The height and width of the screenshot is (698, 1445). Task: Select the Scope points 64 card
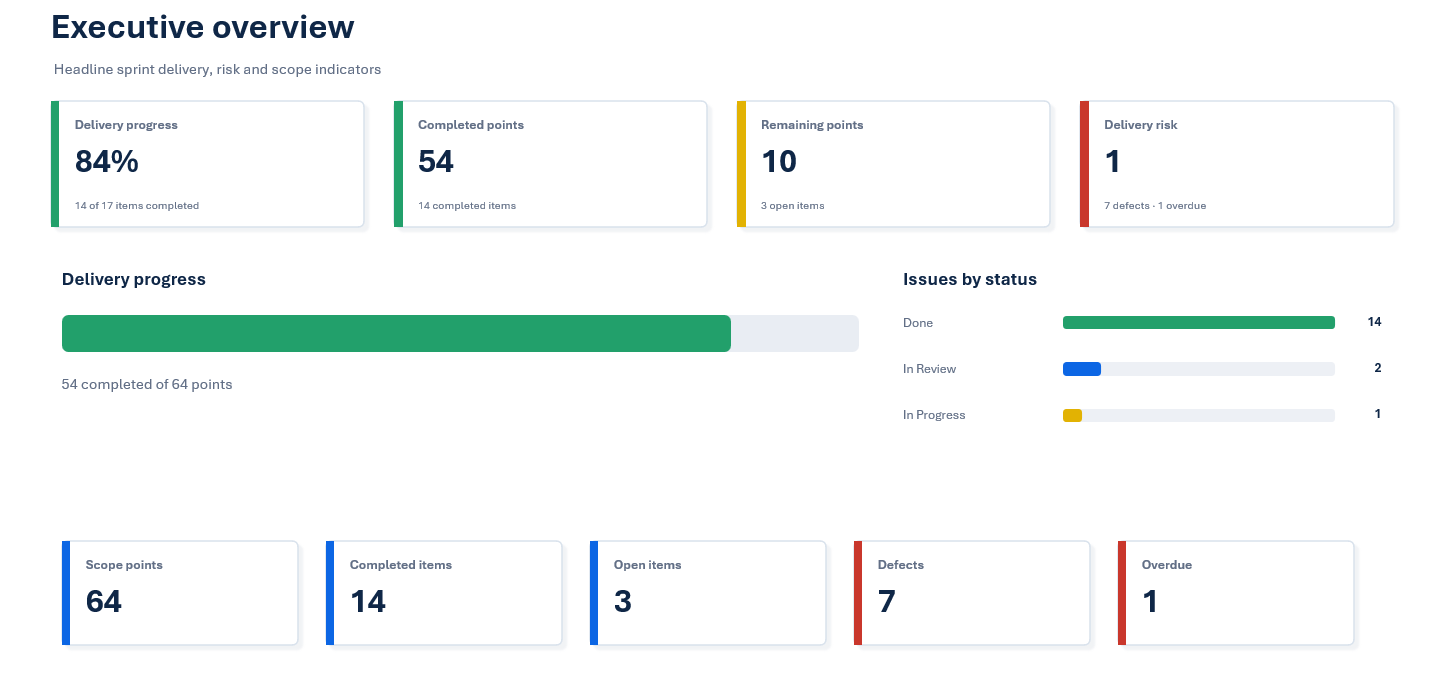pos(180,593)
